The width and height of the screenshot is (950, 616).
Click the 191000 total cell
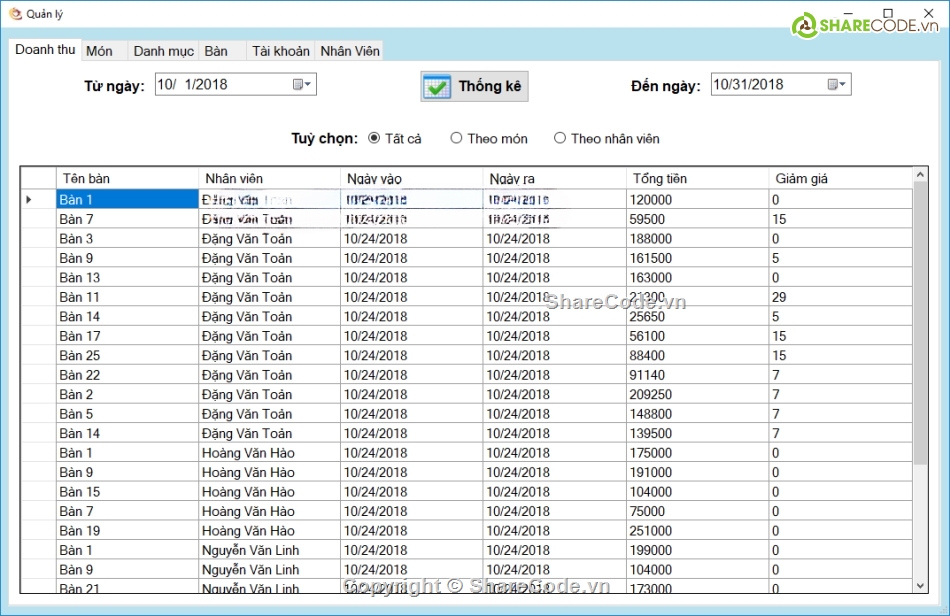pos(697,472)
